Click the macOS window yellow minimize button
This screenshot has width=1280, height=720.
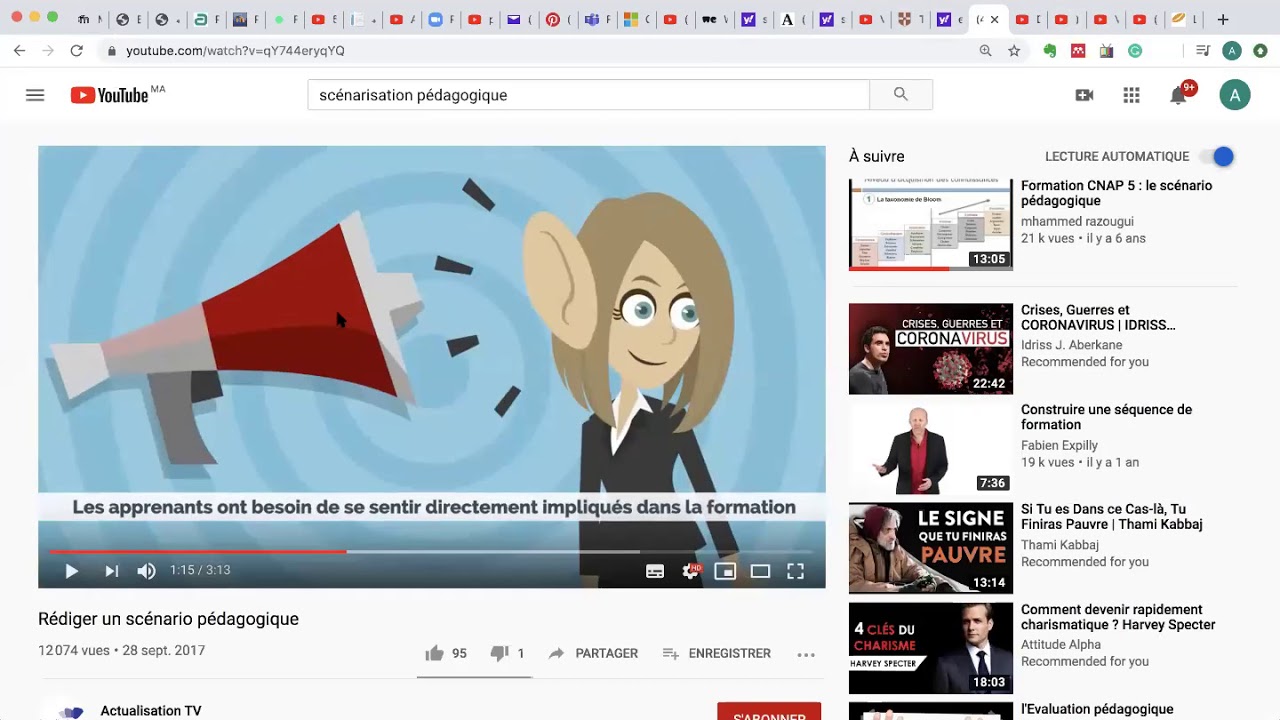point(35,17)
